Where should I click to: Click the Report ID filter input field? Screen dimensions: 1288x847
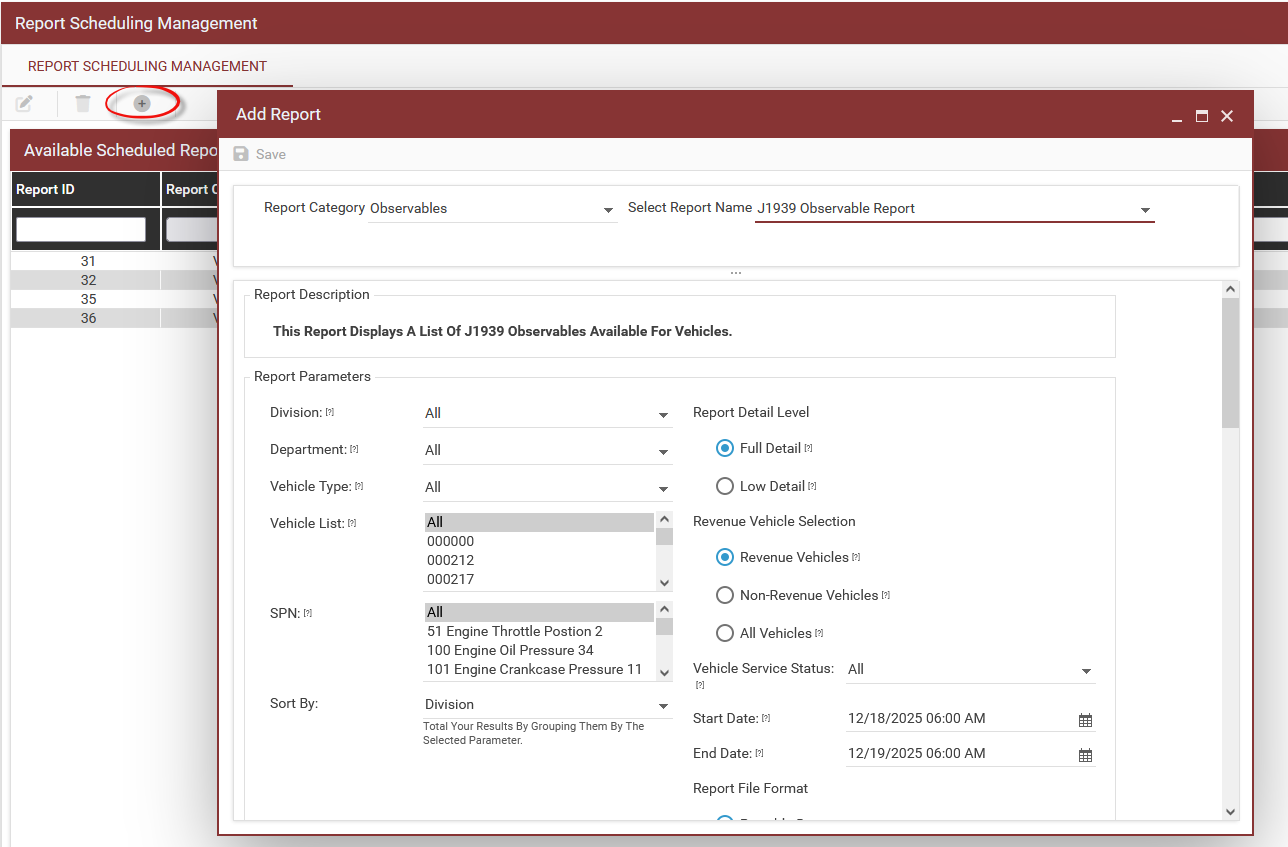pyautogui.click(x=81, y=229)
